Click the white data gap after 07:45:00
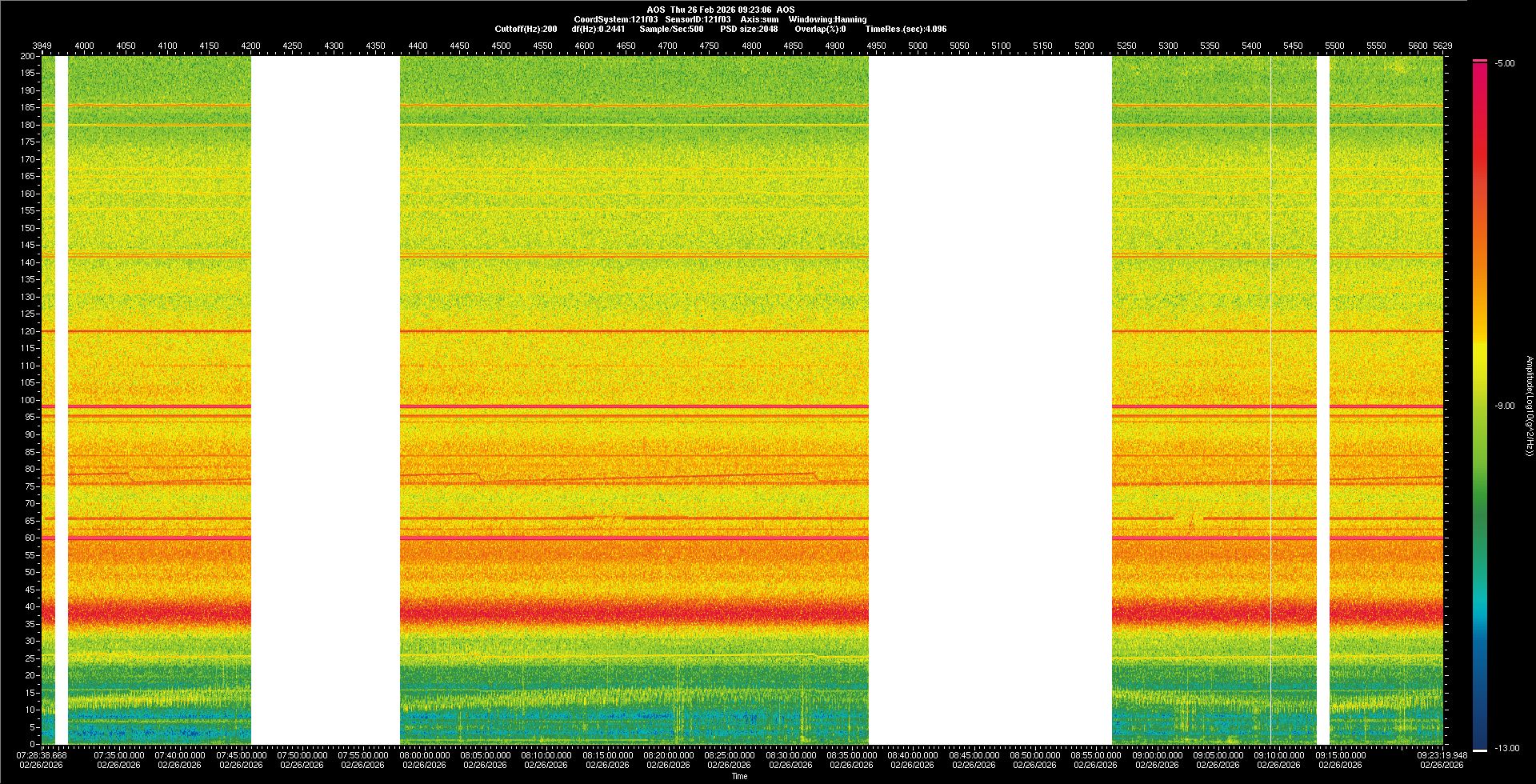The image size is (1536, 784). pos(325,400)
